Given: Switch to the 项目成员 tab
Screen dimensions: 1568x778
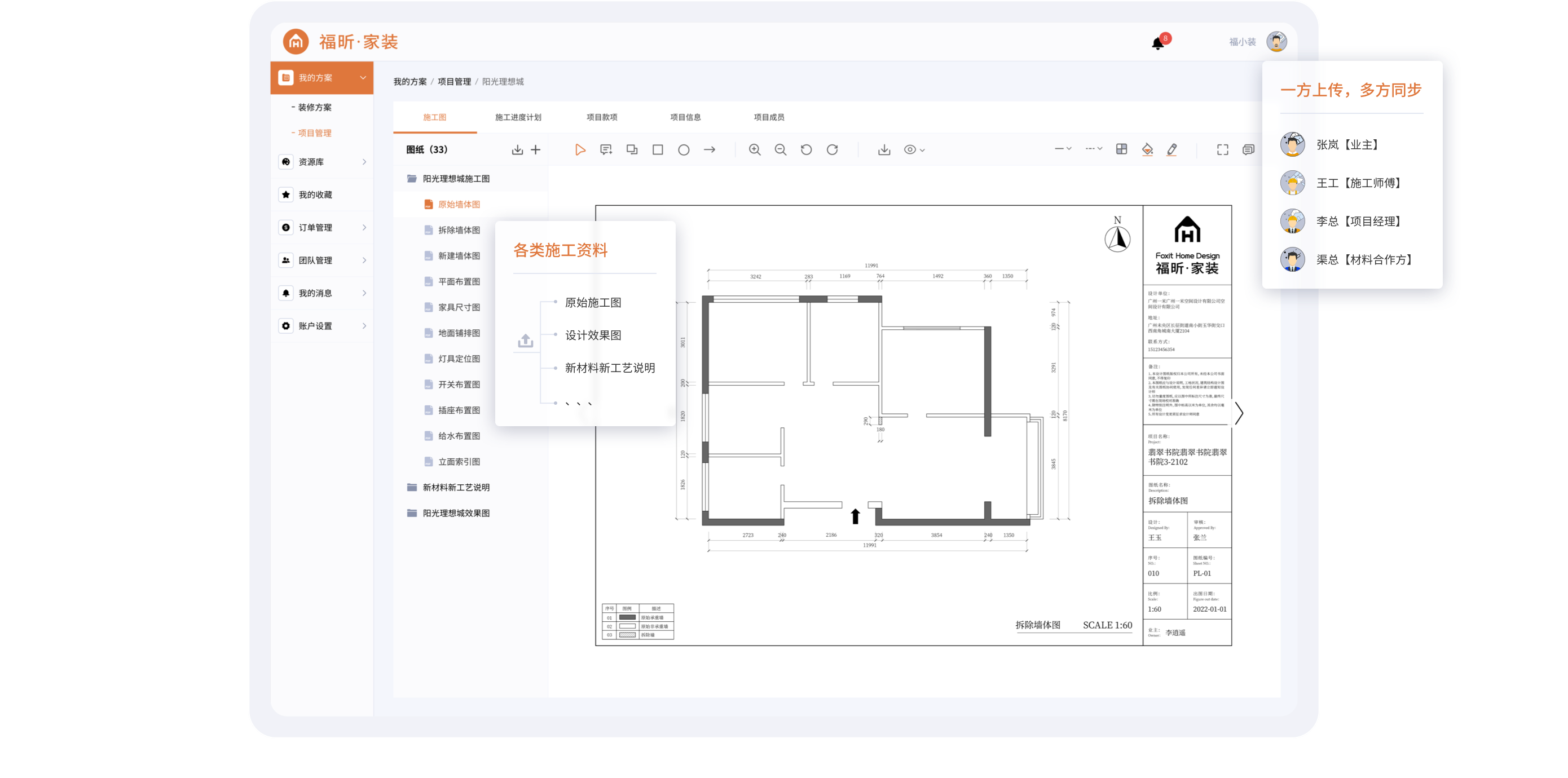Looking at the screenshot, I should [x=769, y=117].
